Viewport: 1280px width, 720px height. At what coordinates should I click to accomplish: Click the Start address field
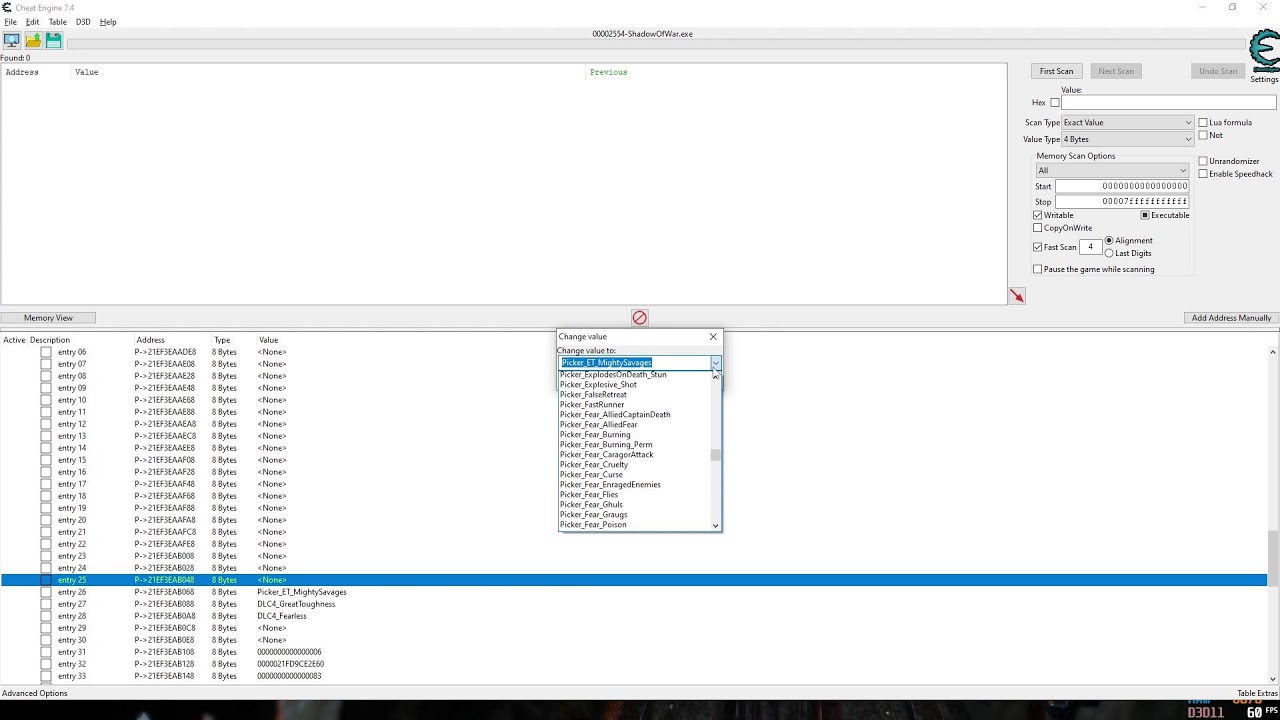[1122, 186]
